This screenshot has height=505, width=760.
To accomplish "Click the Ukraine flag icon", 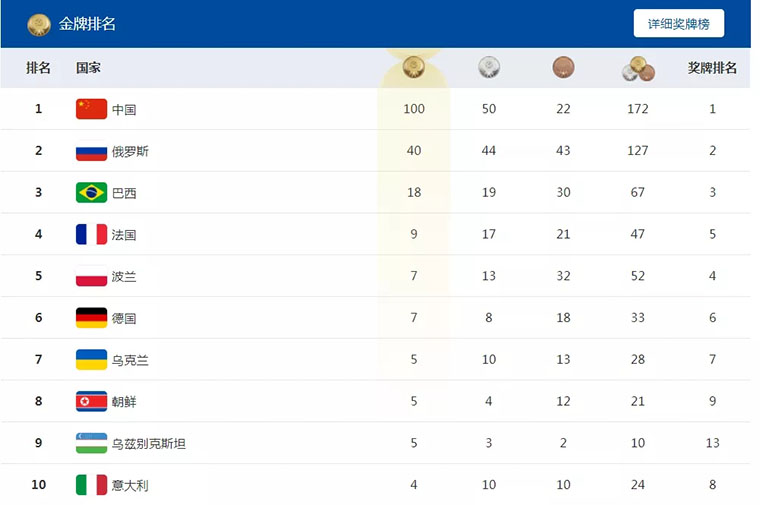I will click(91, 360).
